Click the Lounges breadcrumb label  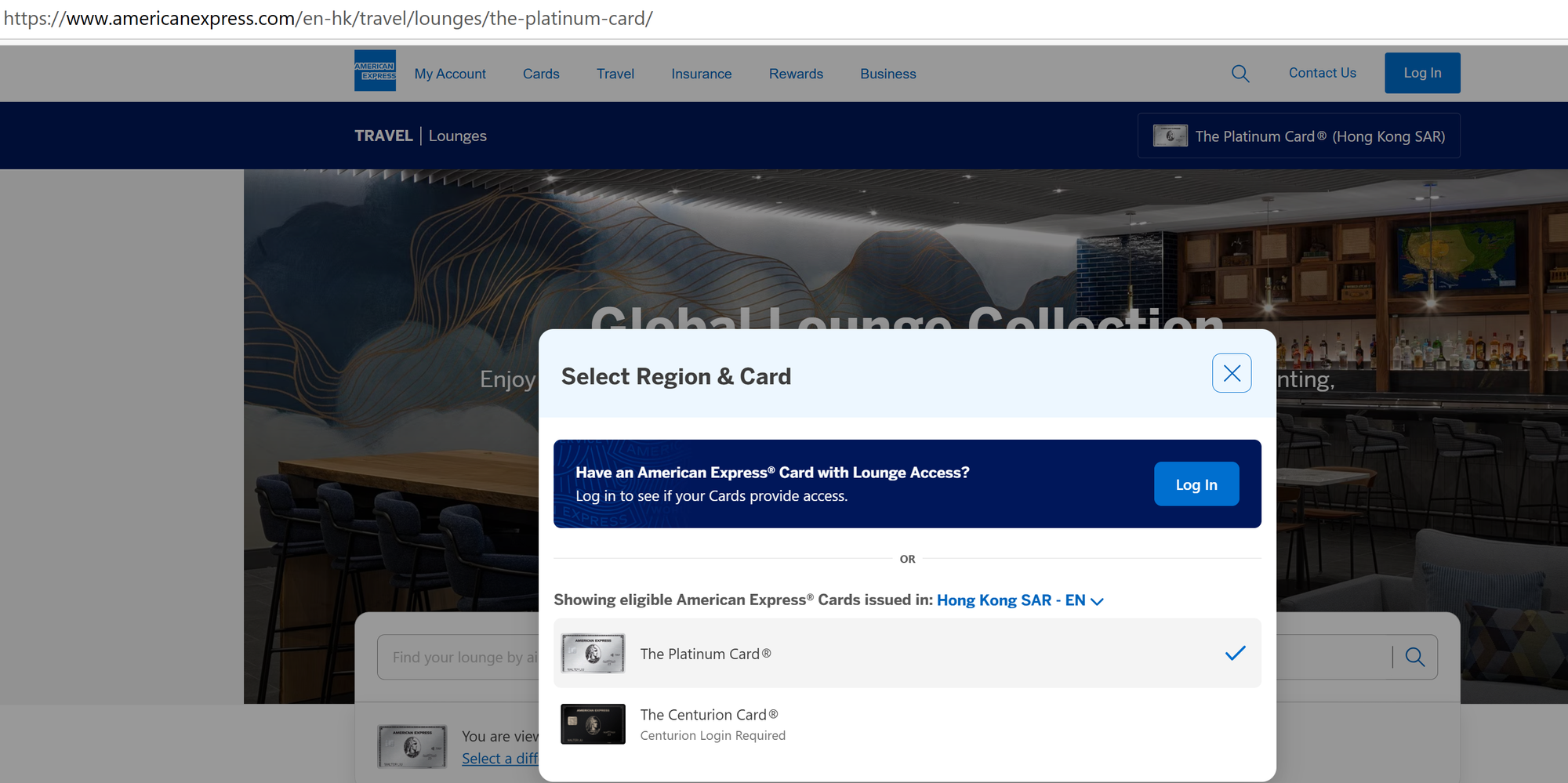click(x=458, y=136)
